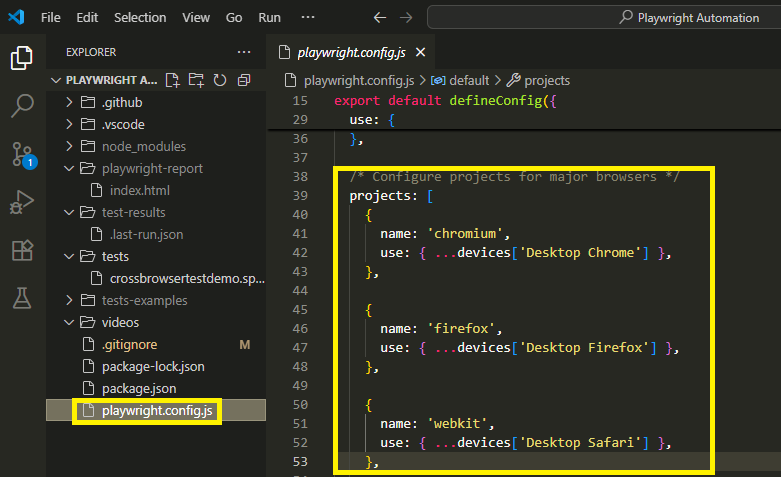
Task: Expand the .vscode folder
Action: click(x=69, y=124)
